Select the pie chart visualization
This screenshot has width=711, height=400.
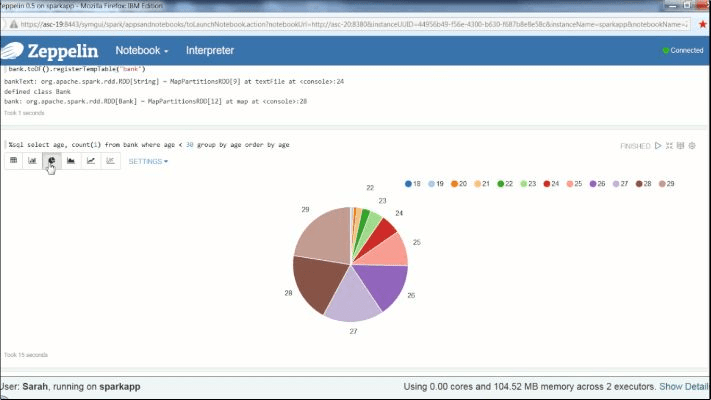pos(51,160)
